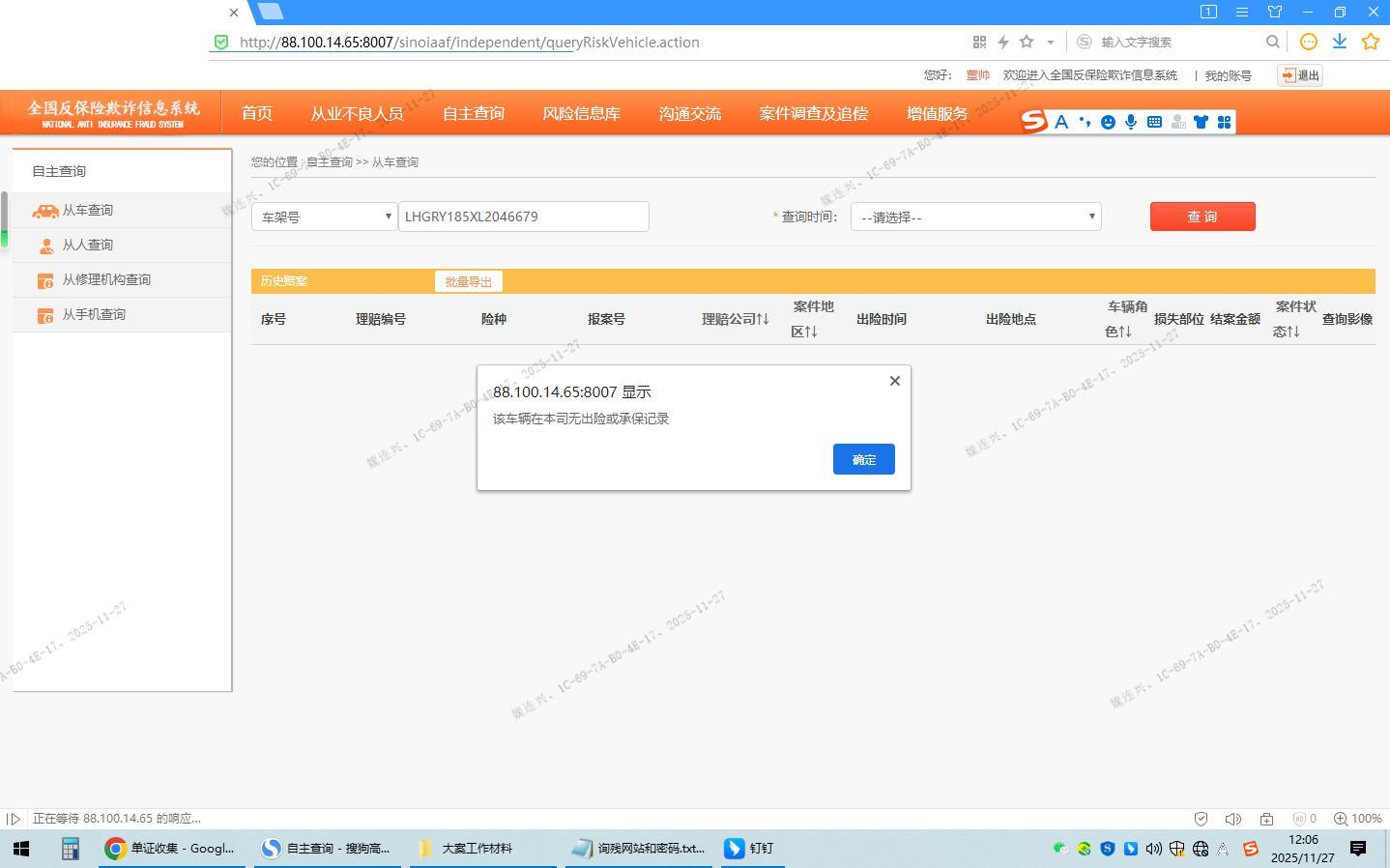
Task: Click the Sogou input microphone icon
Action: (x=1131, y=122)
